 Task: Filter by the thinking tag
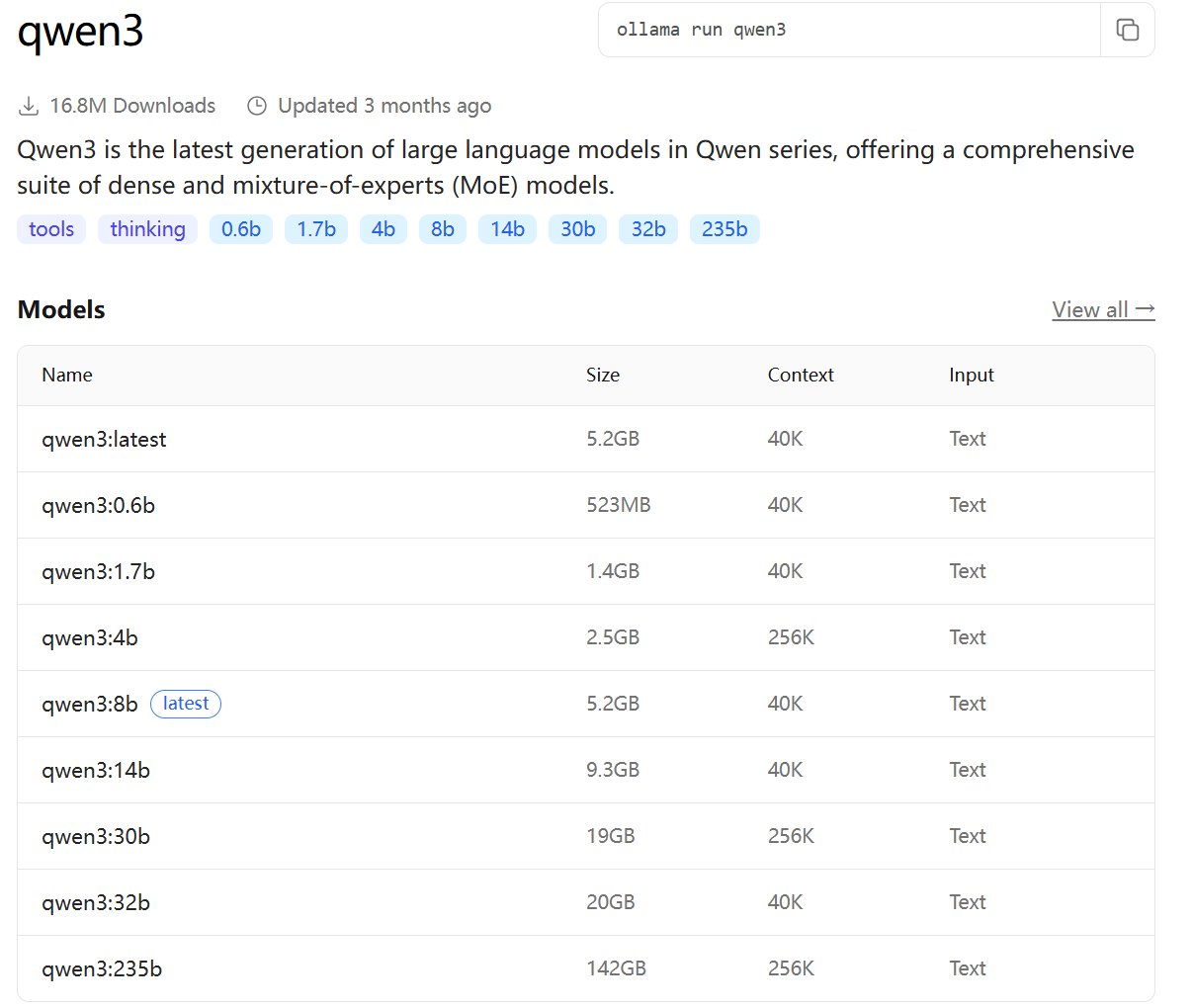(147, 229)
